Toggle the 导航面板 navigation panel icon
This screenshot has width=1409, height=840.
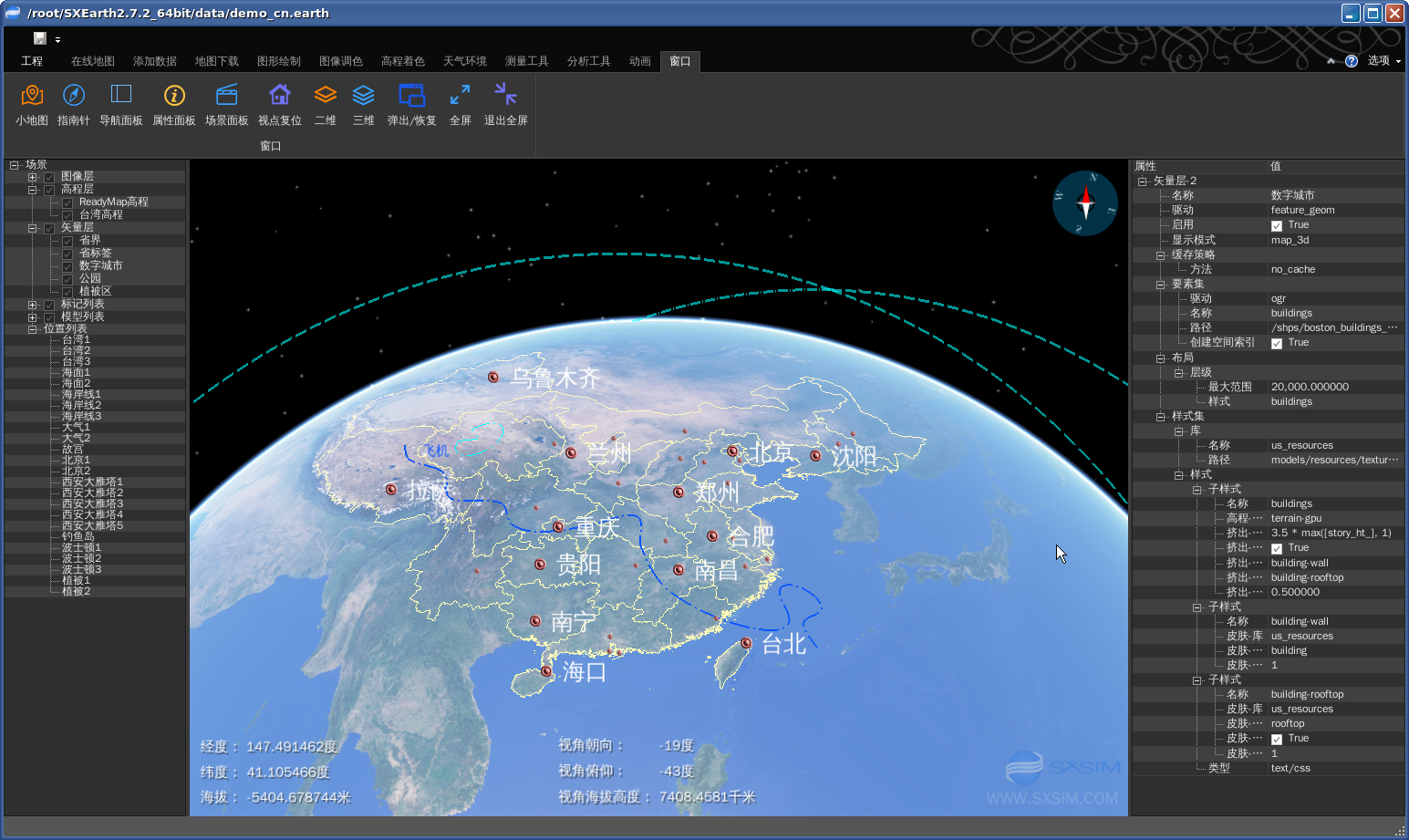[121, 95]
